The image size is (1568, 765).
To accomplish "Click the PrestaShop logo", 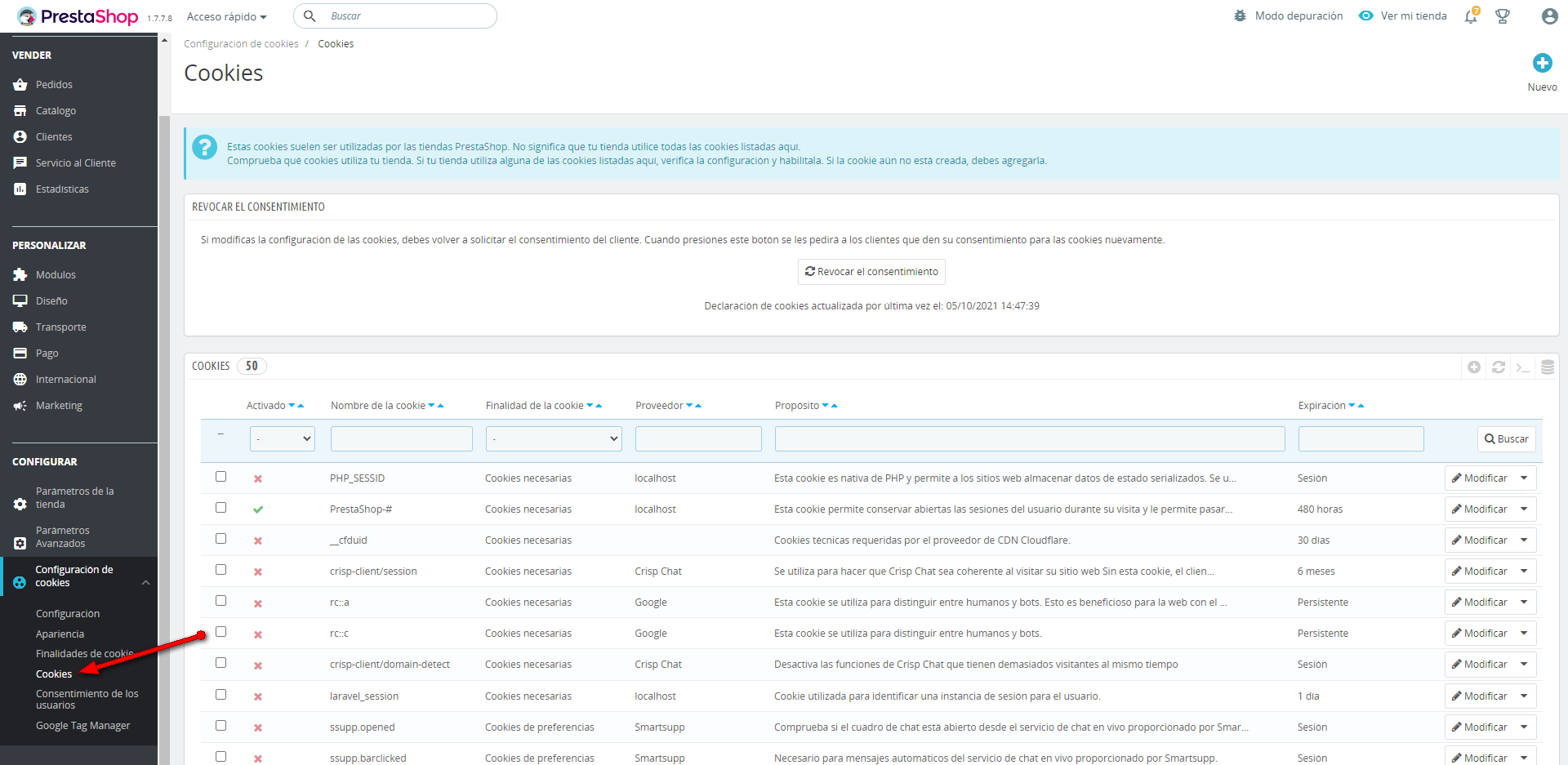I will [78, 16].
